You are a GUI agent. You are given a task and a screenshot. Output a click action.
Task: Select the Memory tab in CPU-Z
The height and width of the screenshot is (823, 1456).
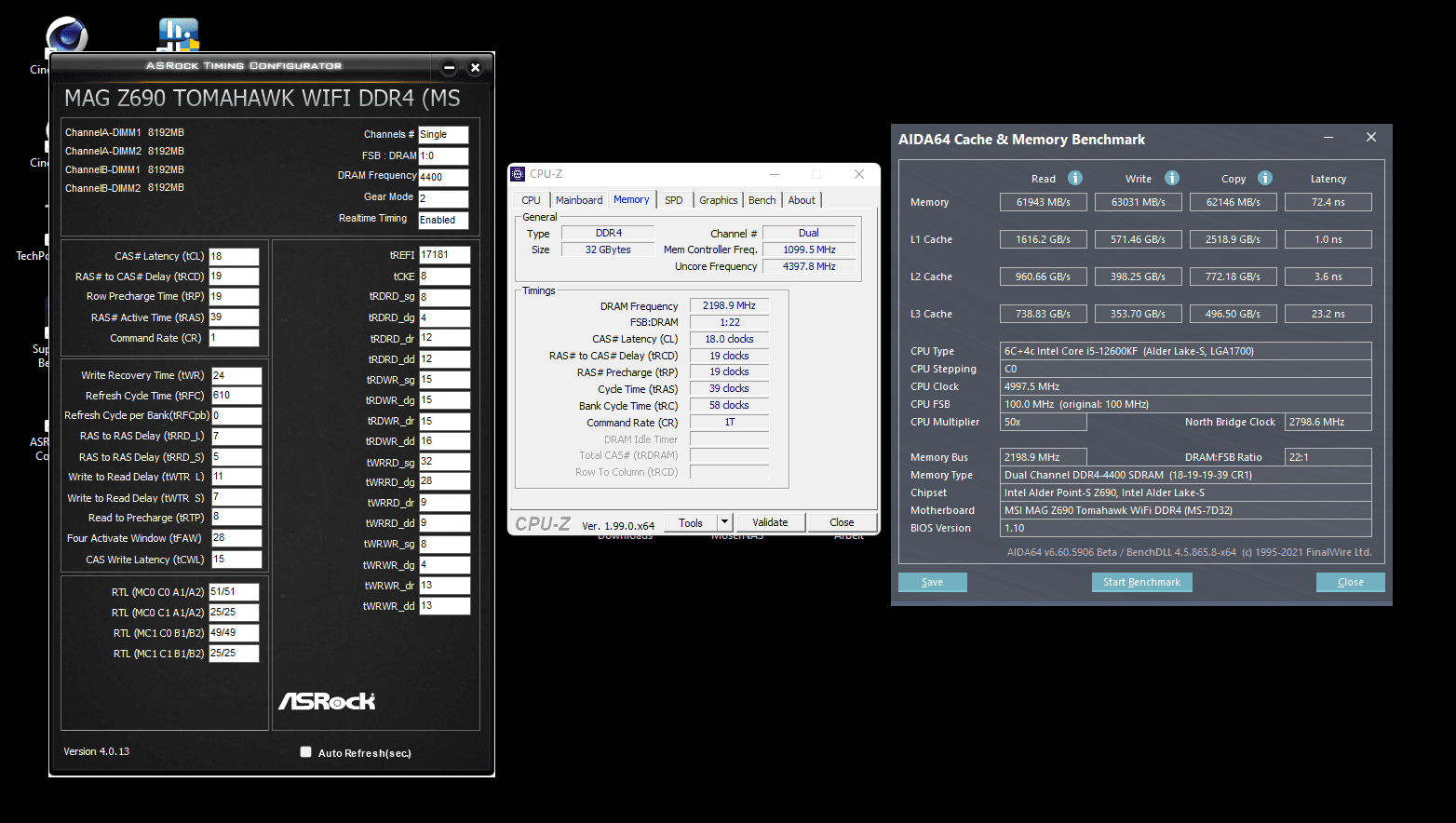click(x=631, y=199)
